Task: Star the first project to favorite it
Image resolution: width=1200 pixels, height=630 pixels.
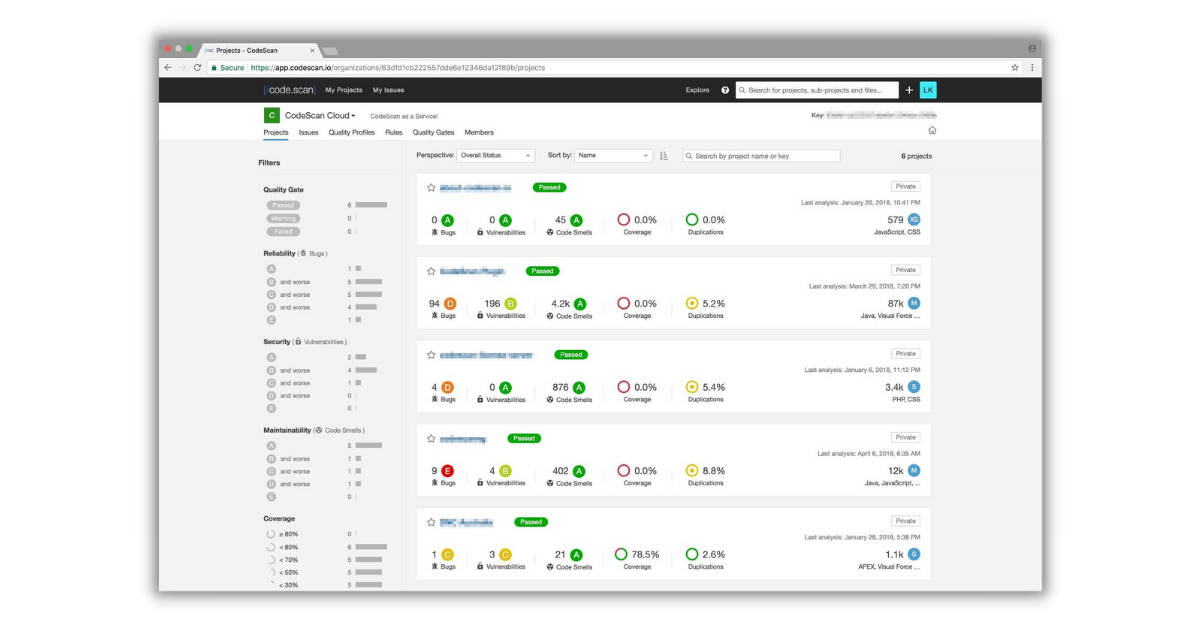Action: [x=430, y=186]
